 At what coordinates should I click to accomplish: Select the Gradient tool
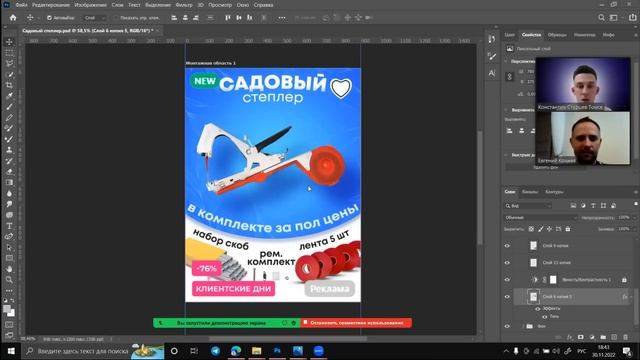pos(9,182)
